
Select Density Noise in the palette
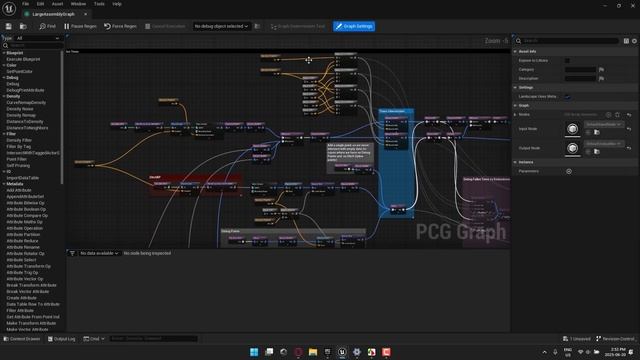point(20,109)
